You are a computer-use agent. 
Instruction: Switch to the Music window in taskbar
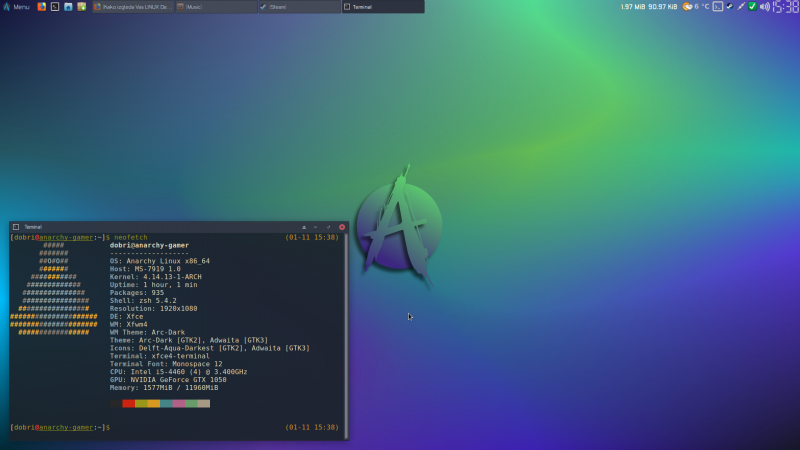pyautogui.click(x=216, y=7)
